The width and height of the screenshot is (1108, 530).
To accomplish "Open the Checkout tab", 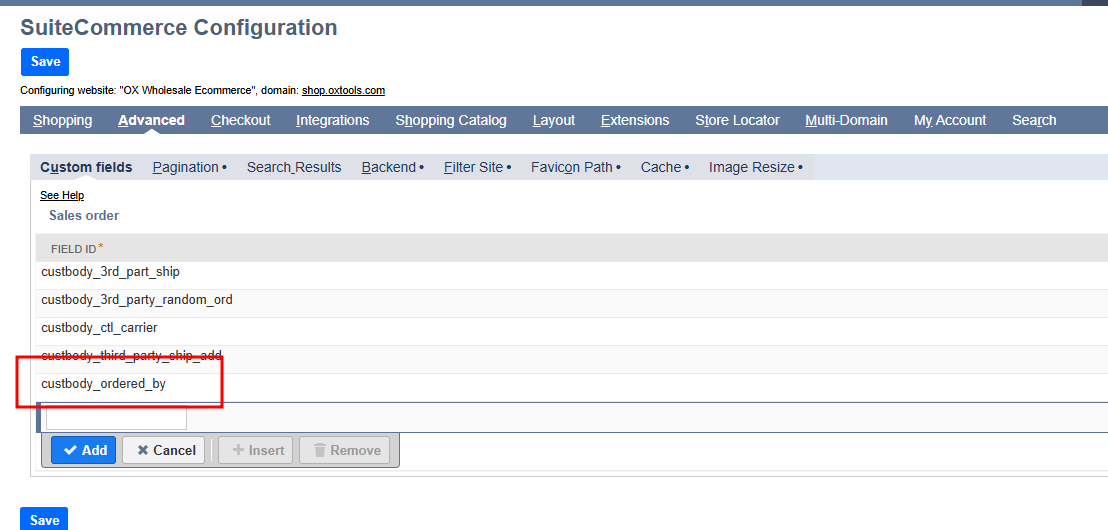I will [240, 120].
